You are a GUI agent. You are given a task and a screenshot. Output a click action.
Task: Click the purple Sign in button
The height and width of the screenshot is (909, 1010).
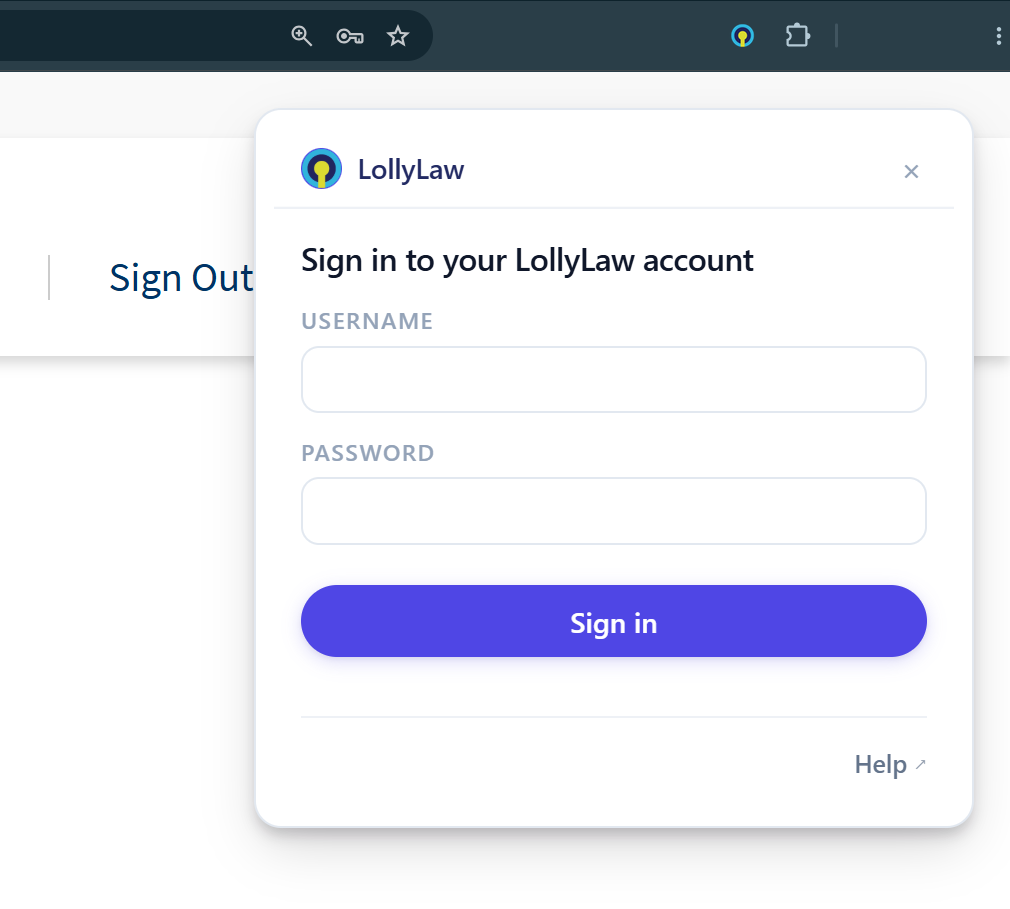coord(614,621)
